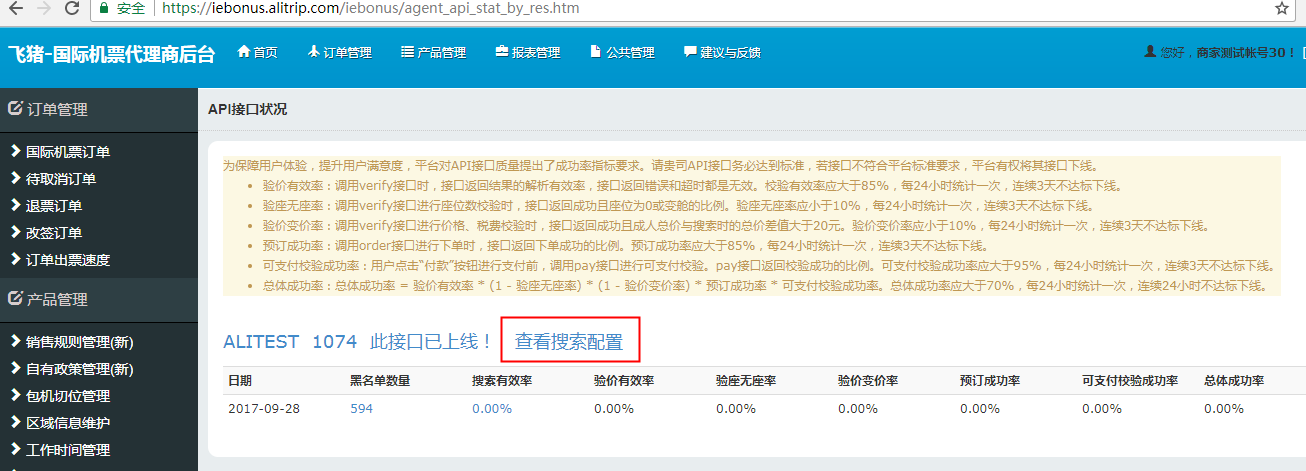This screenshot has width=1306, height=471.
Task: Click the 搜索有效率 column header
Action: coord(502,381)
